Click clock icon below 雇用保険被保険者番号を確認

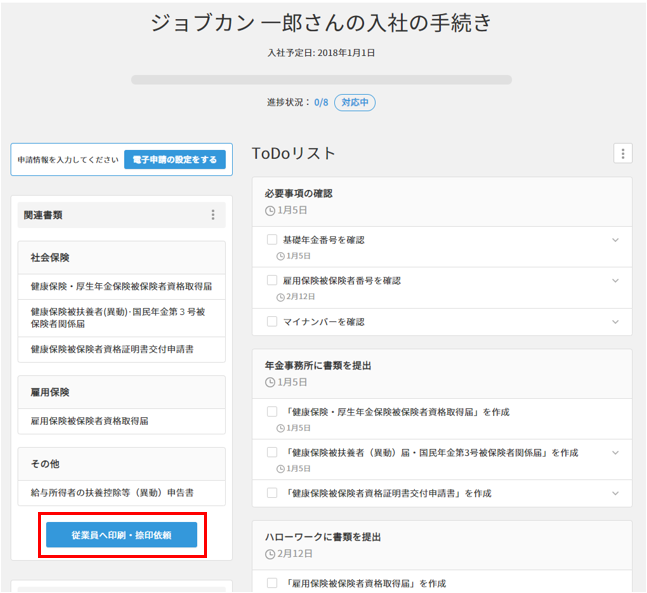coord(281,297)
